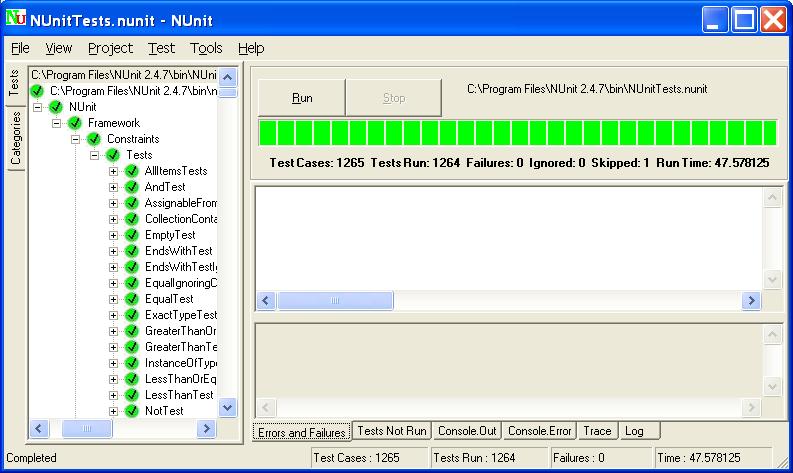
Task: Click green pass icon beside CollectionConta
Action: tap(131, 219)
